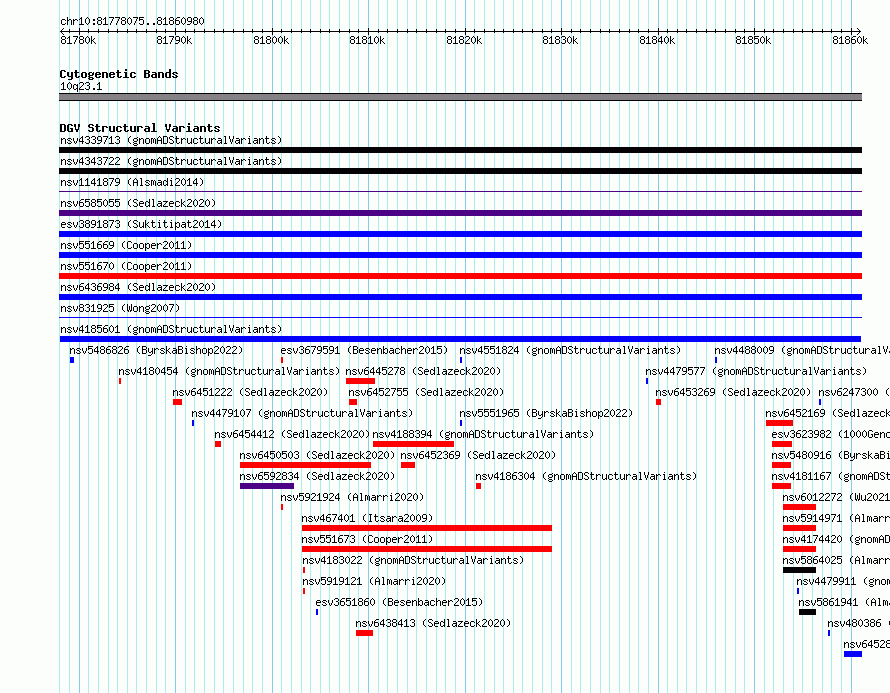Open the nsv6247300 variant label
The image size is (890, 693).
[x=854, y=392]
